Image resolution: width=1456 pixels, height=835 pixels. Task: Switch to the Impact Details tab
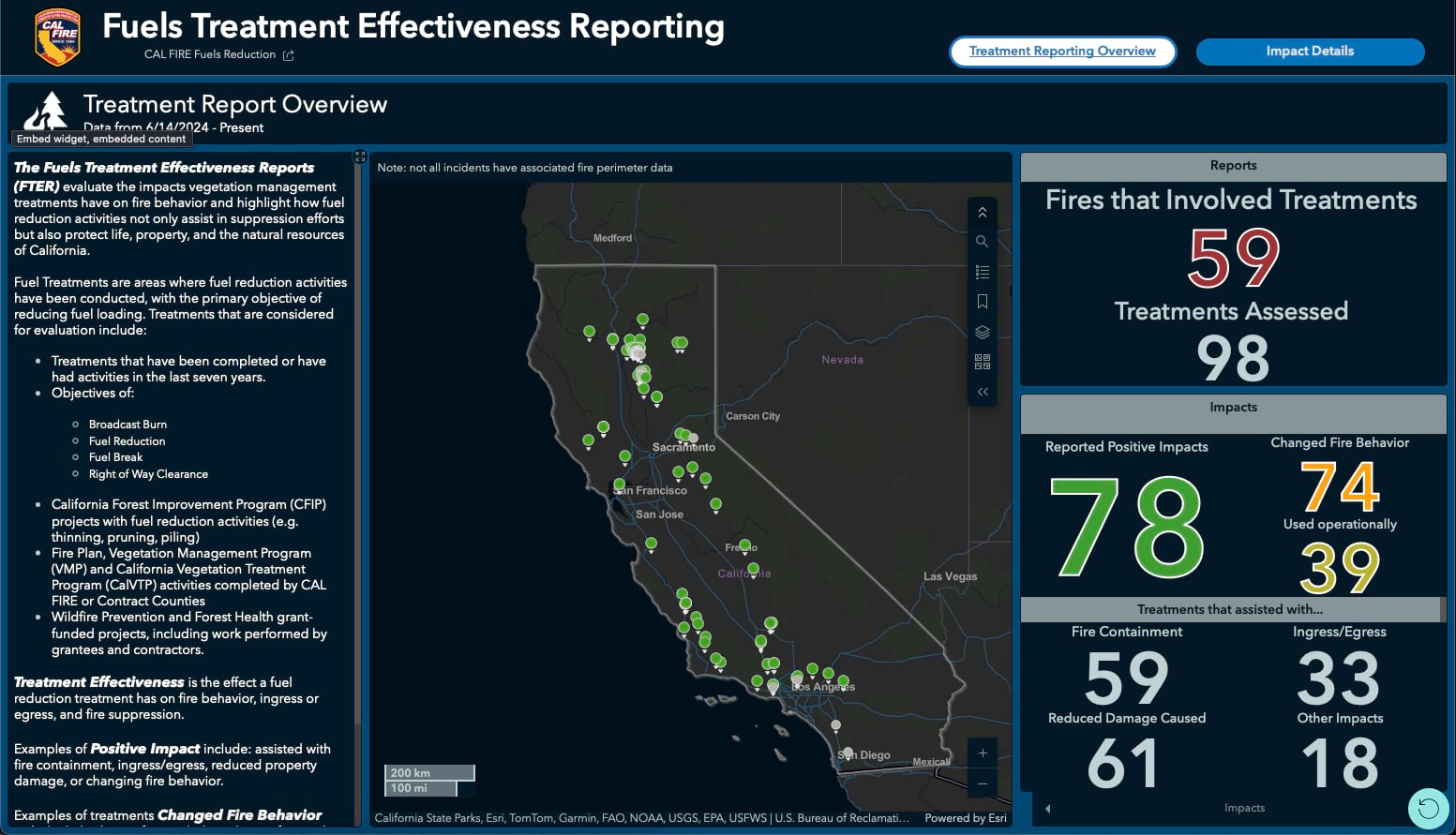[1310, 52]
